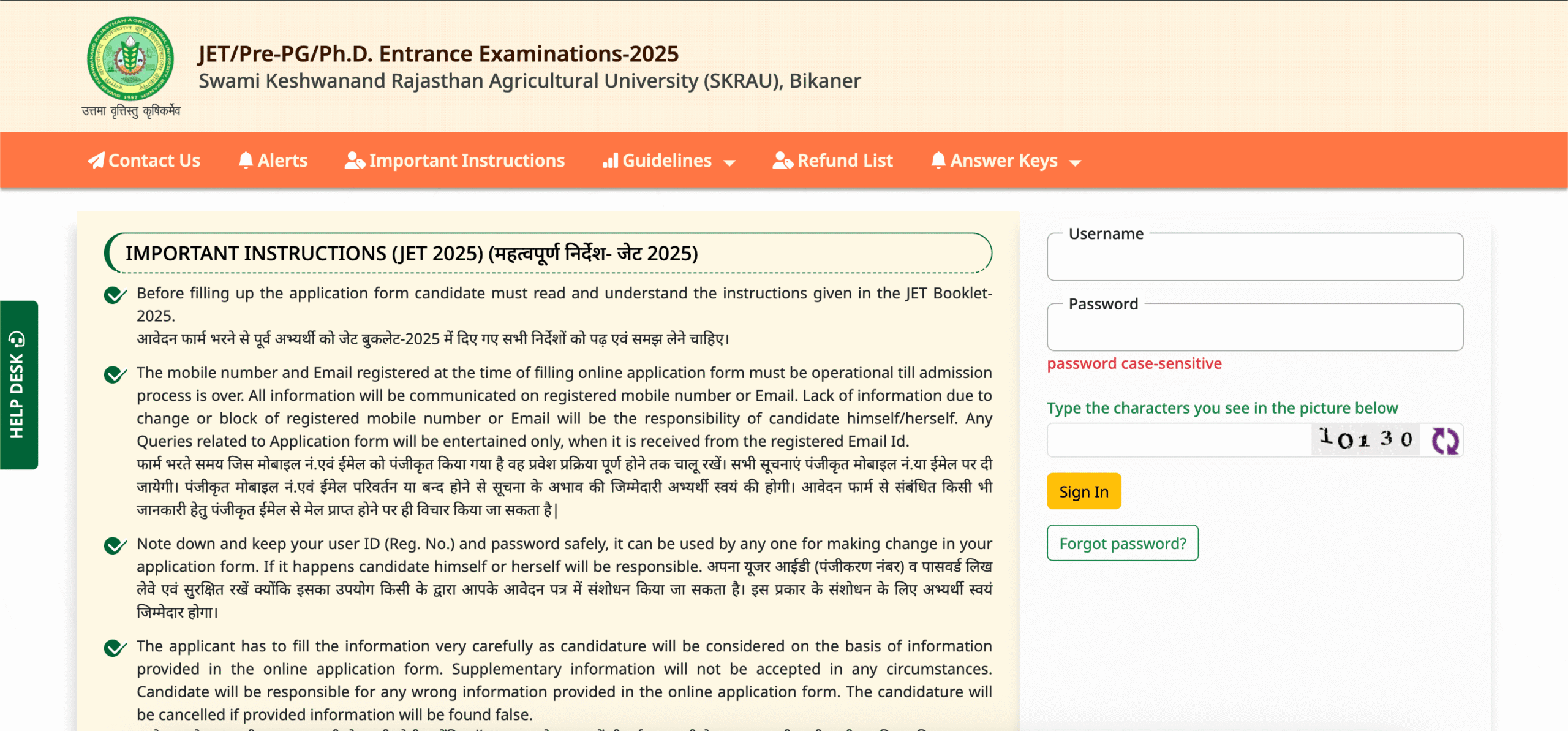
Task: Click the Forgot password? link
Action: tap(1122, 543)
